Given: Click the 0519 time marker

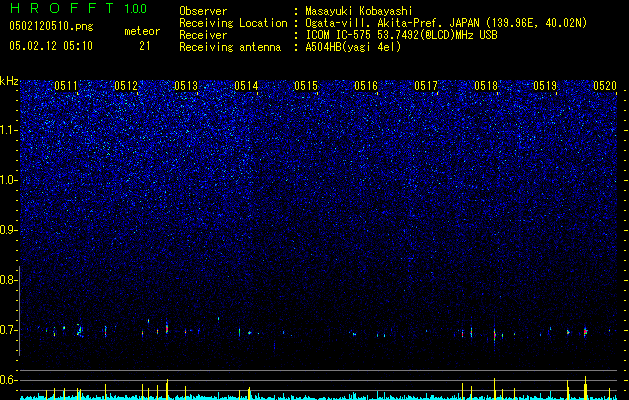Looking at the screenshot, I should coord(545,86).
